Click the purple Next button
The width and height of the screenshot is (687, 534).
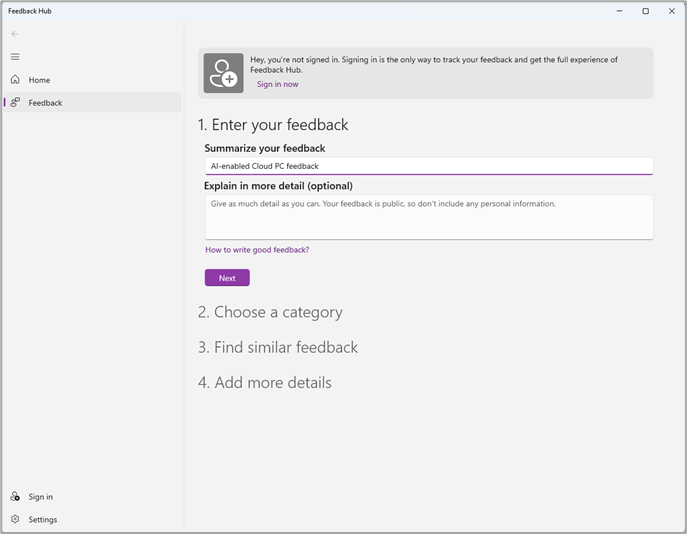[x=227, y=278]
